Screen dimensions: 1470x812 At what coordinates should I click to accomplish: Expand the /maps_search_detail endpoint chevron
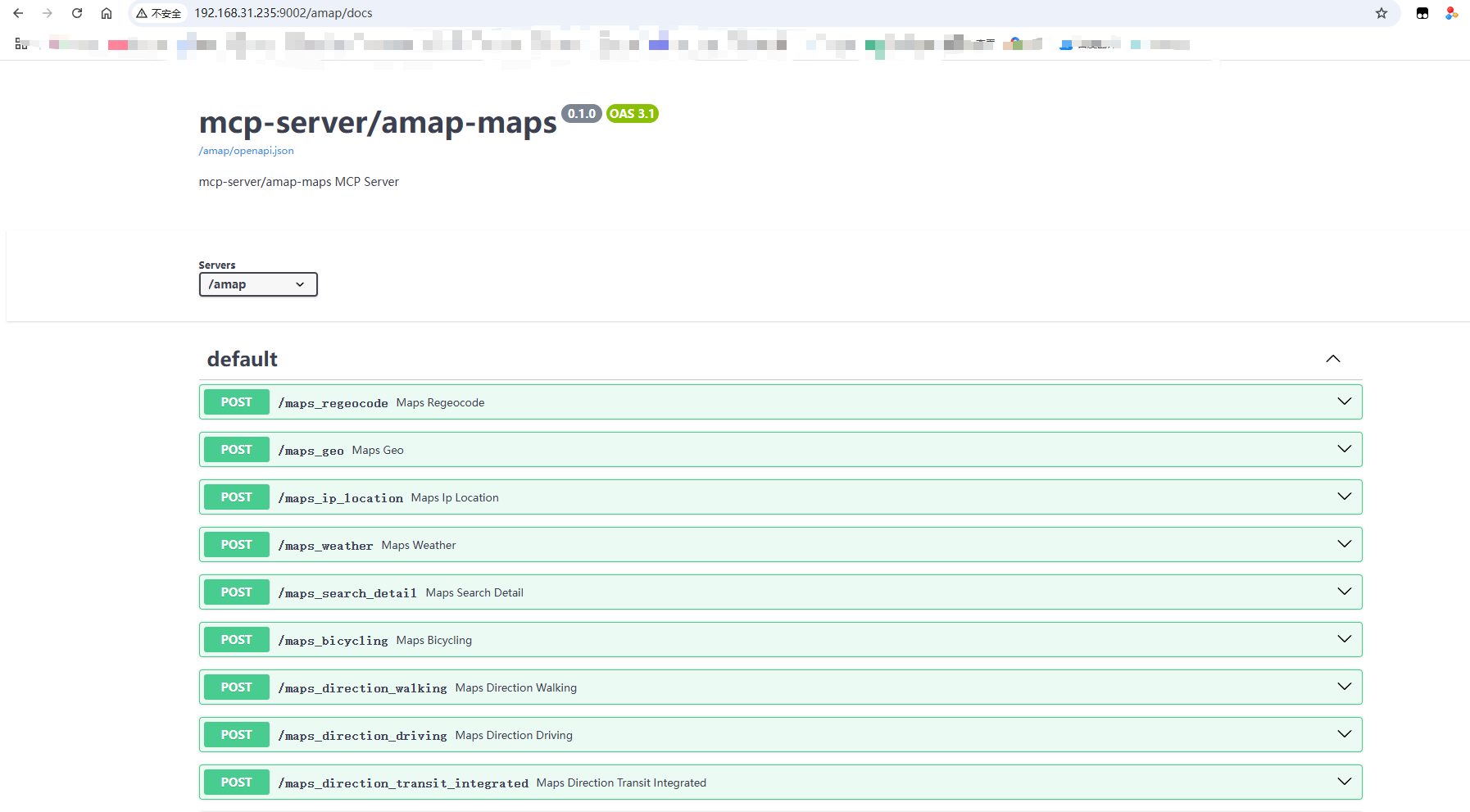[1345, 592]
